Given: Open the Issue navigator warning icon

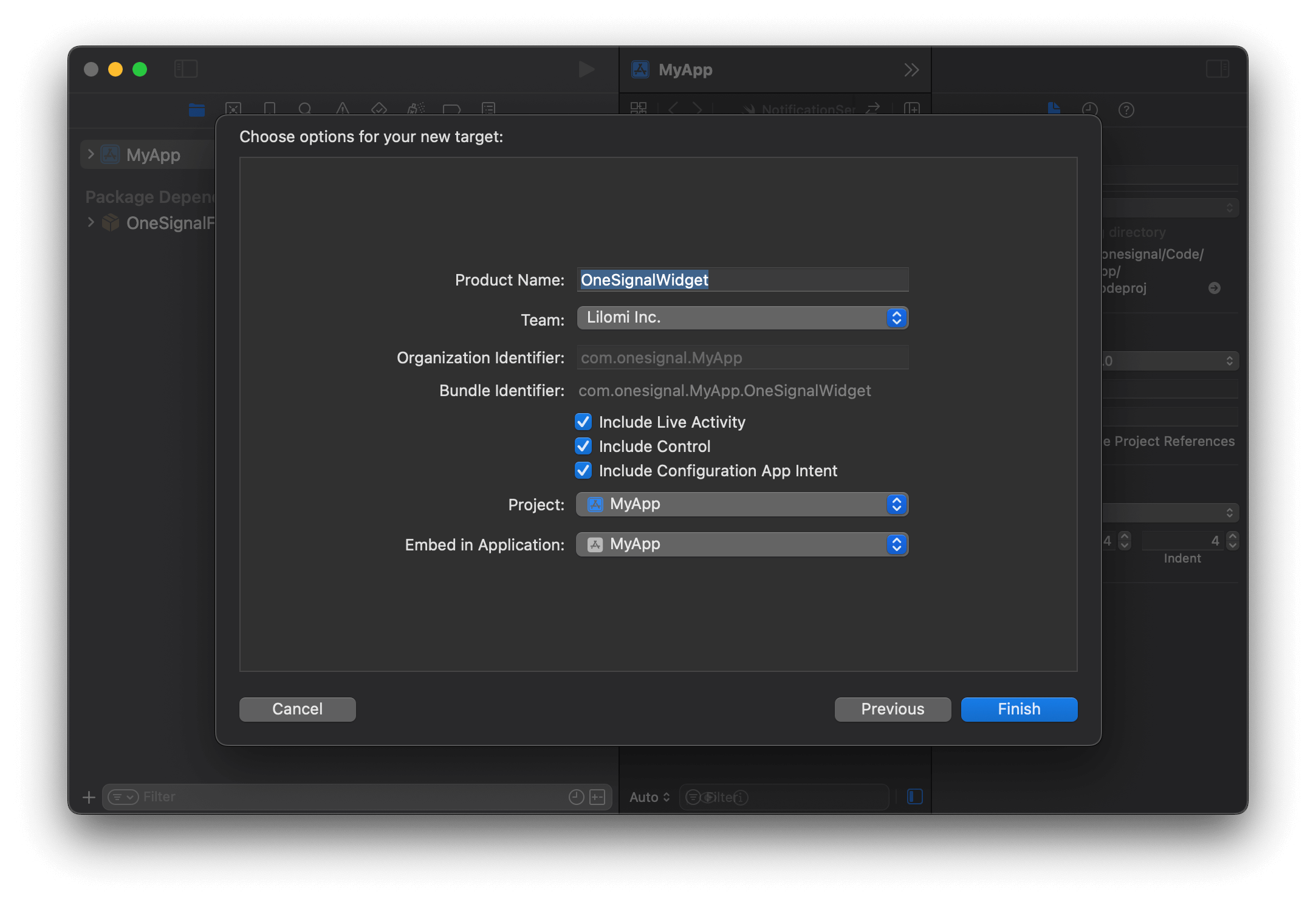Looking at the screenshot, I should (343, 109).
